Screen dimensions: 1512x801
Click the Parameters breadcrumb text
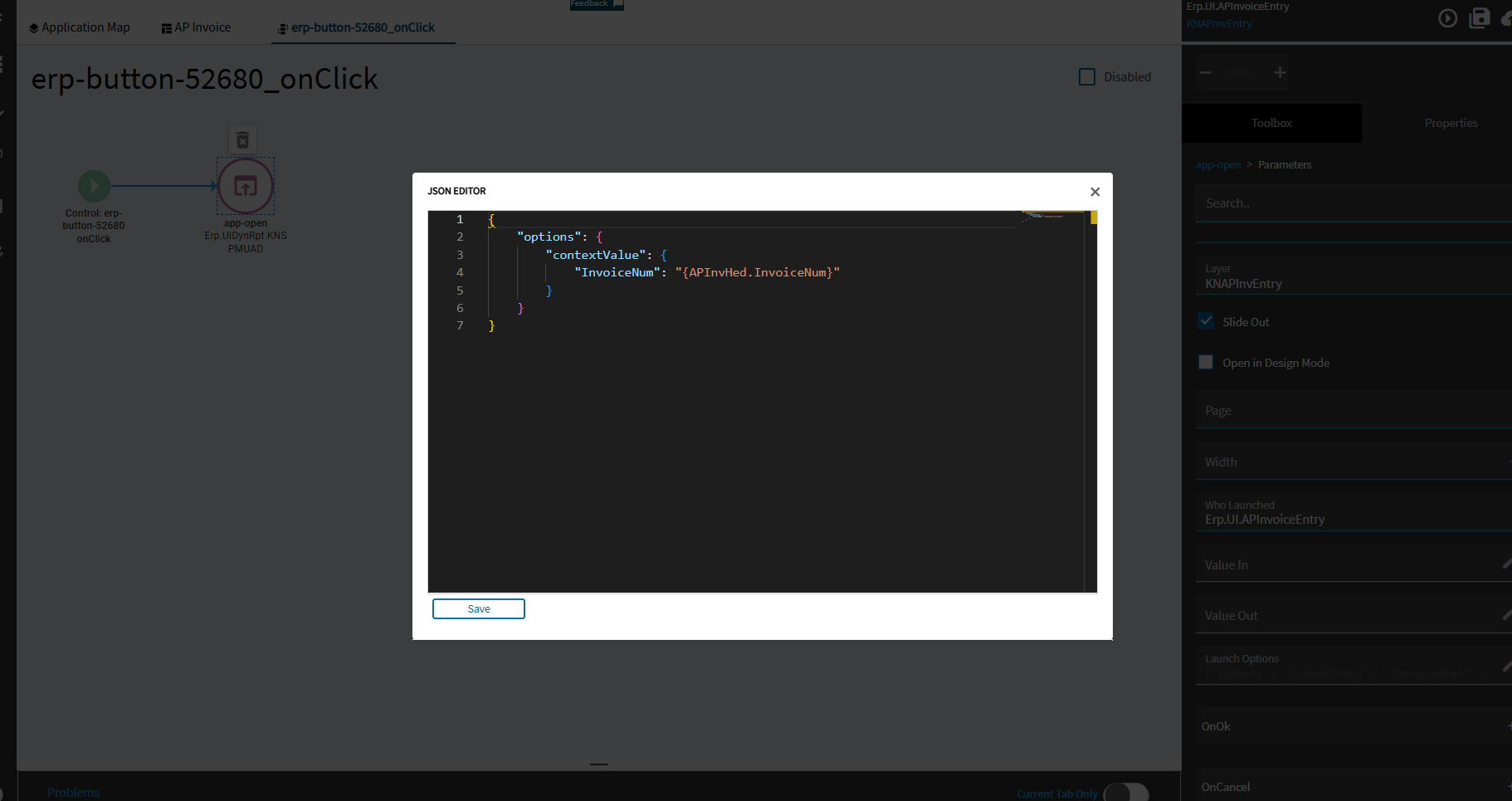point(1285,165)
